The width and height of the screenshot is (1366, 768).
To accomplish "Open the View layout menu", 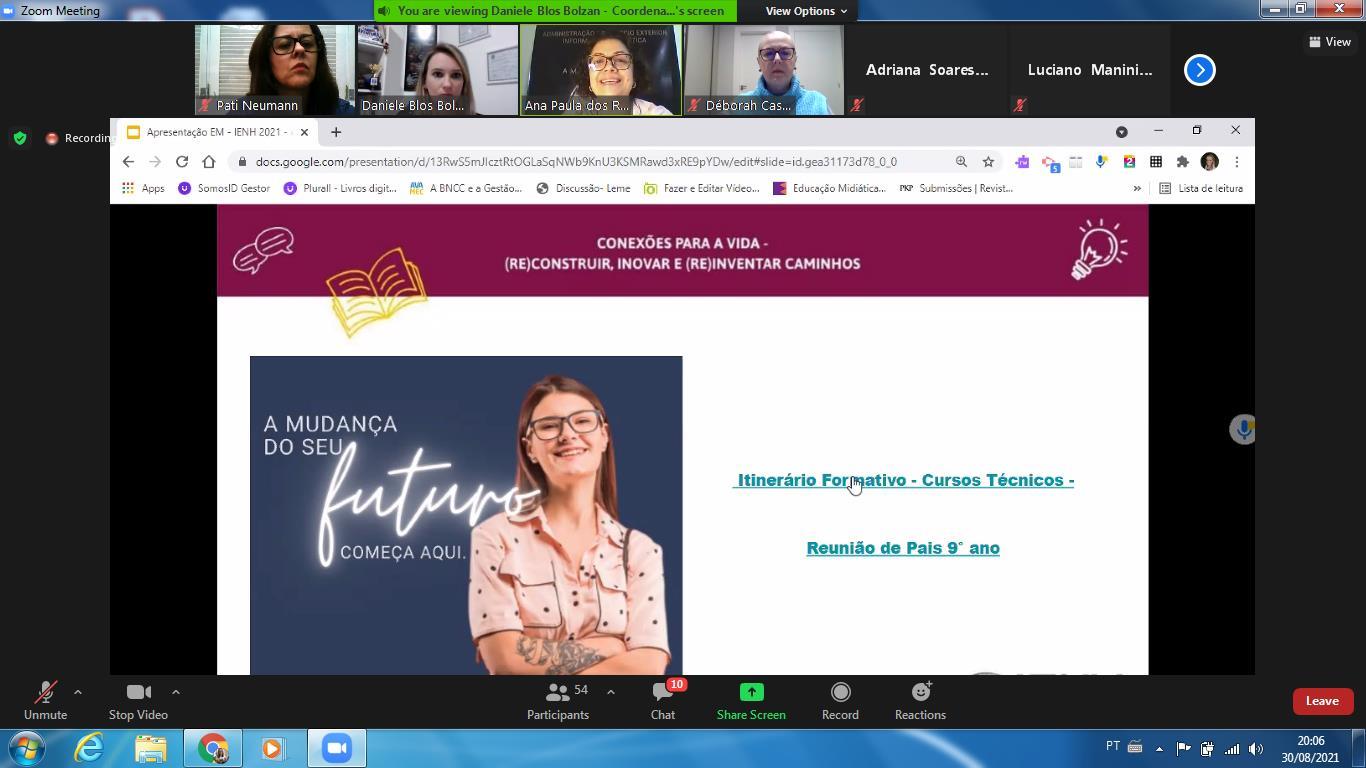I will click(1330, 42).
